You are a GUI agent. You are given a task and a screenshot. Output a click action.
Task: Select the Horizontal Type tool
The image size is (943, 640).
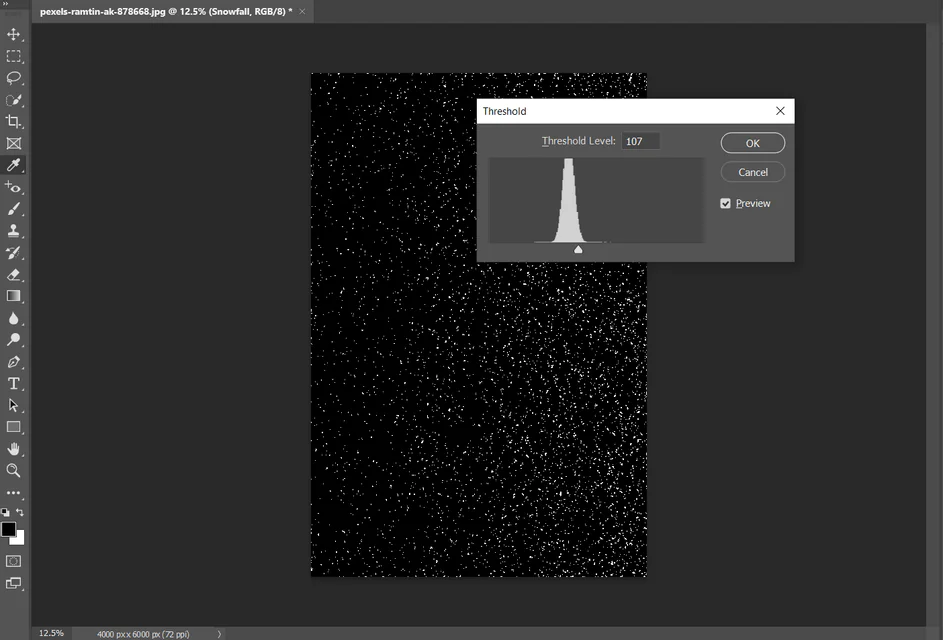[x=14, y=384]
